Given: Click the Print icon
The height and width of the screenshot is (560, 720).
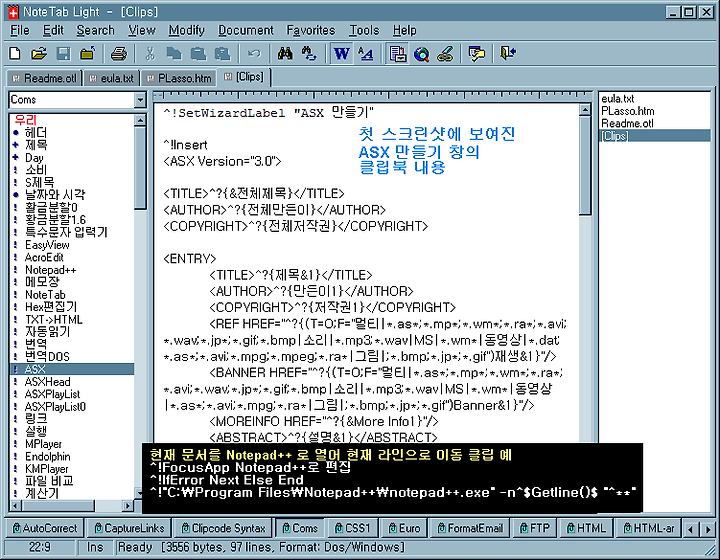Looking at the screenshot, I should pyautogui.click(x=118, y=54).
